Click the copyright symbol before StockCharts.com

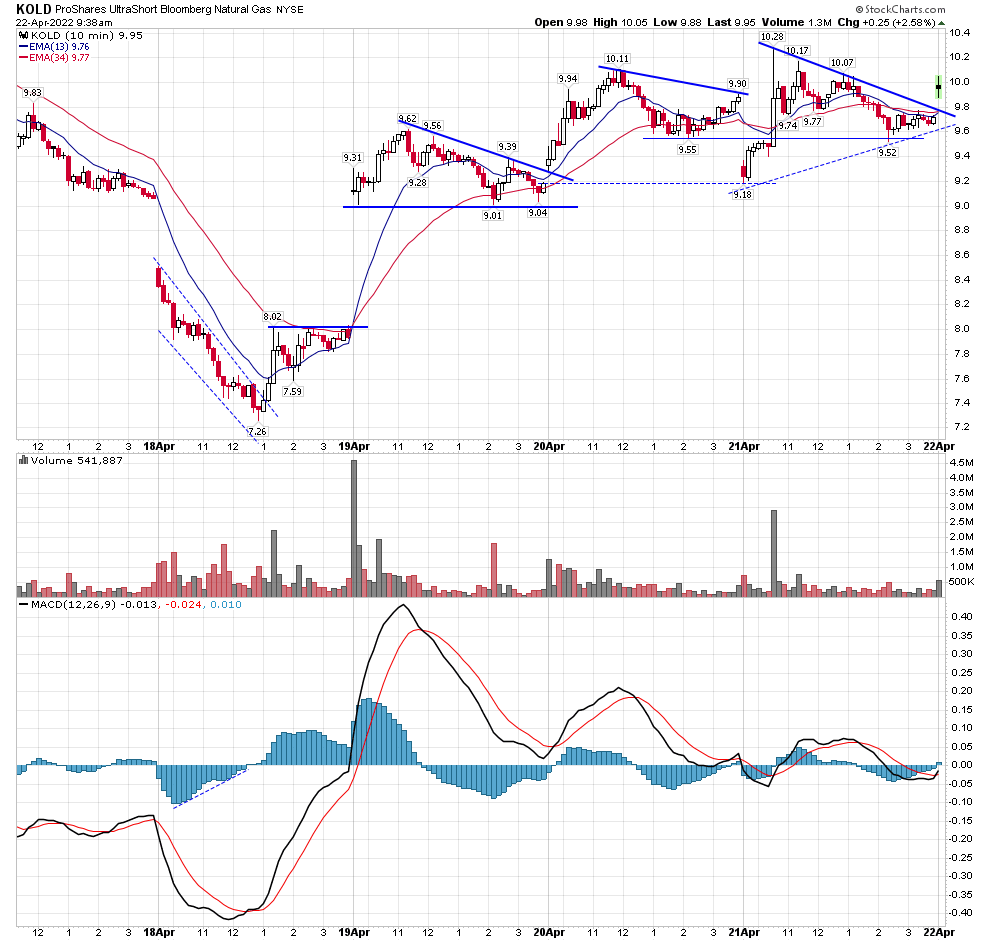(859, 9)
